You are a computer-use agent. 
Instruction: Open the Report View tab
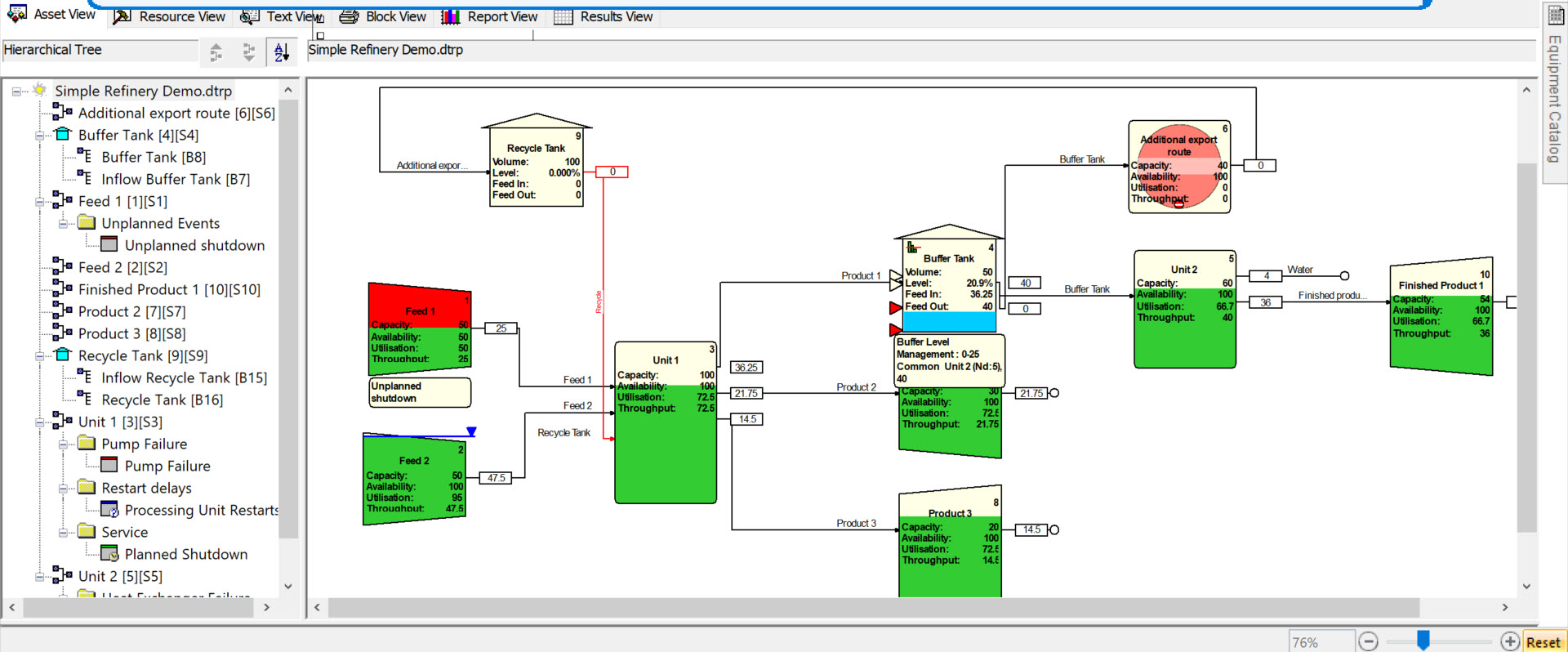coord(490,16)
